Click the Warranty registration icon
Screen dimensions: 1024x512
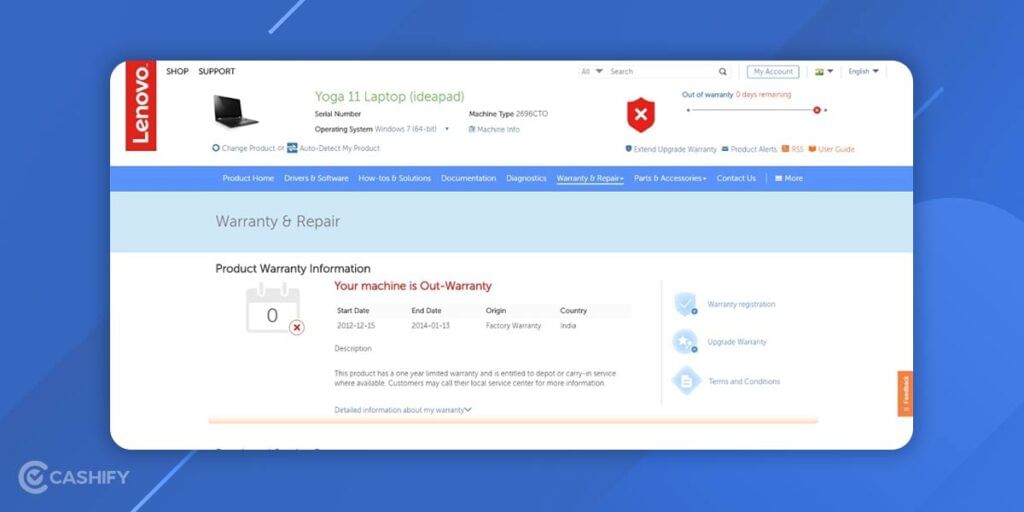(x=685, y=304)
